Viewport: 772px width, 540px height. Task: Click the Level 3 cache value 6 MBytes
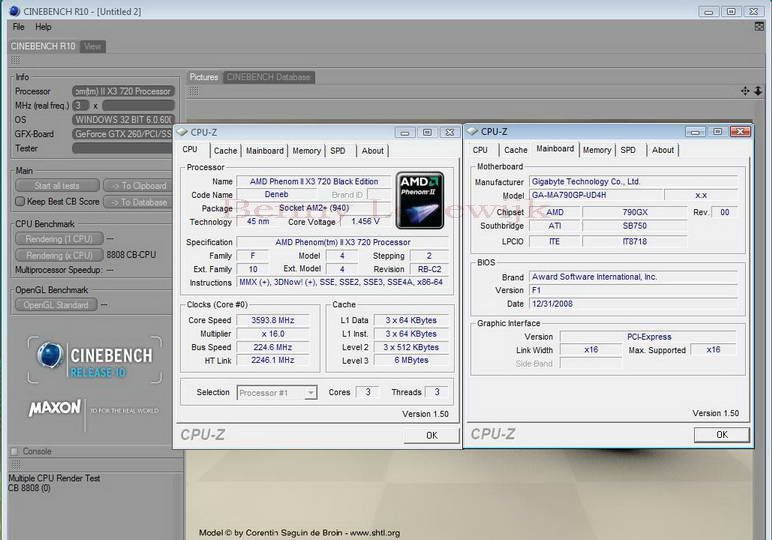(x=411, y=360)
